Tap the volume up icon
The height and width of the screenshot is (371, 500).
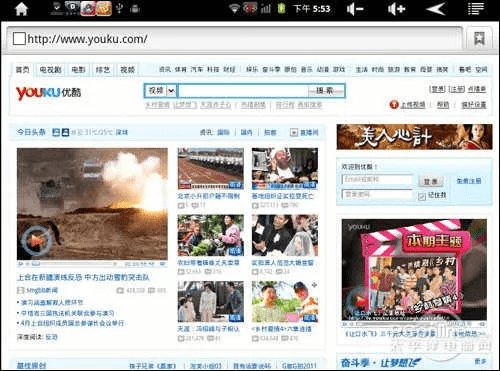coord(397,9)
